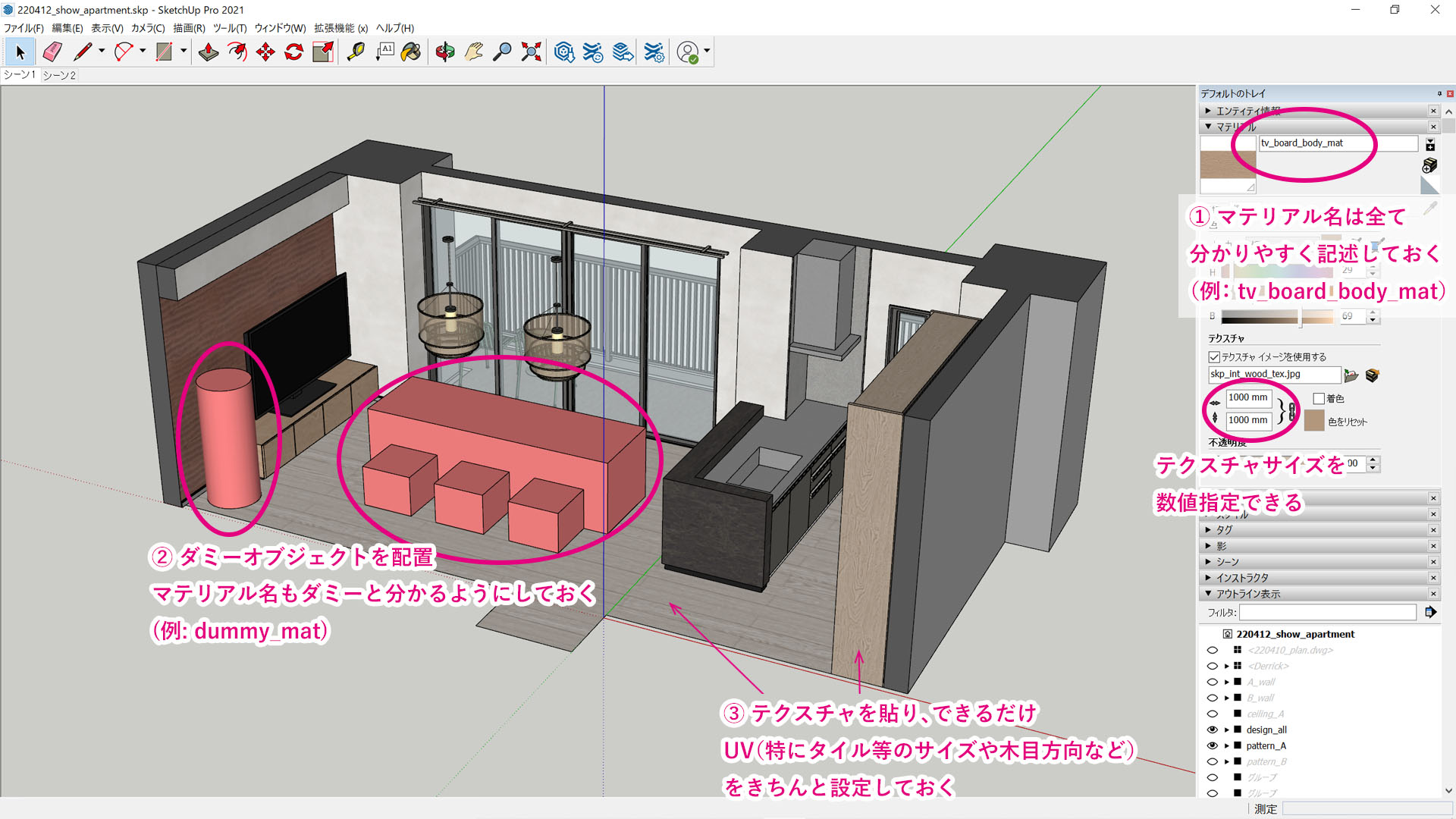Toggle the texture aspect ratio lock chain

tap(1292, 410)
